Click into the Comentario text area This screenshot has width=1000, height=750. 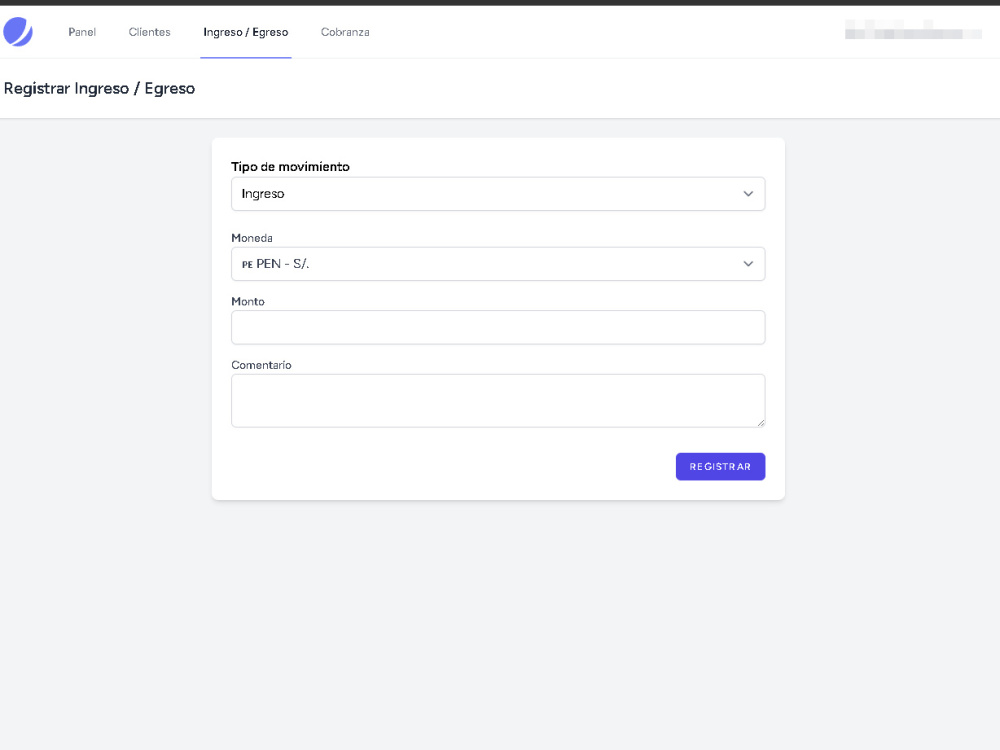(498, 401)
